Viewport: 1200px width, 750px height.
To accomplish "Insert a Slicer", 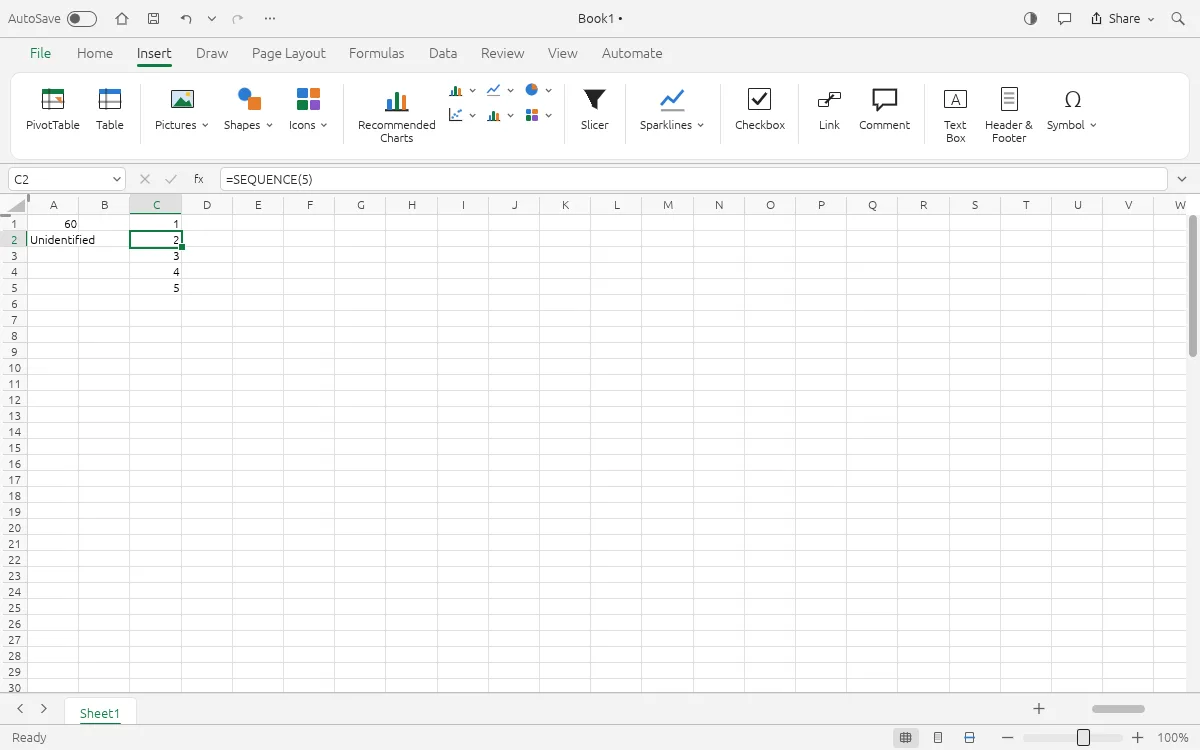I will [595, 110].
